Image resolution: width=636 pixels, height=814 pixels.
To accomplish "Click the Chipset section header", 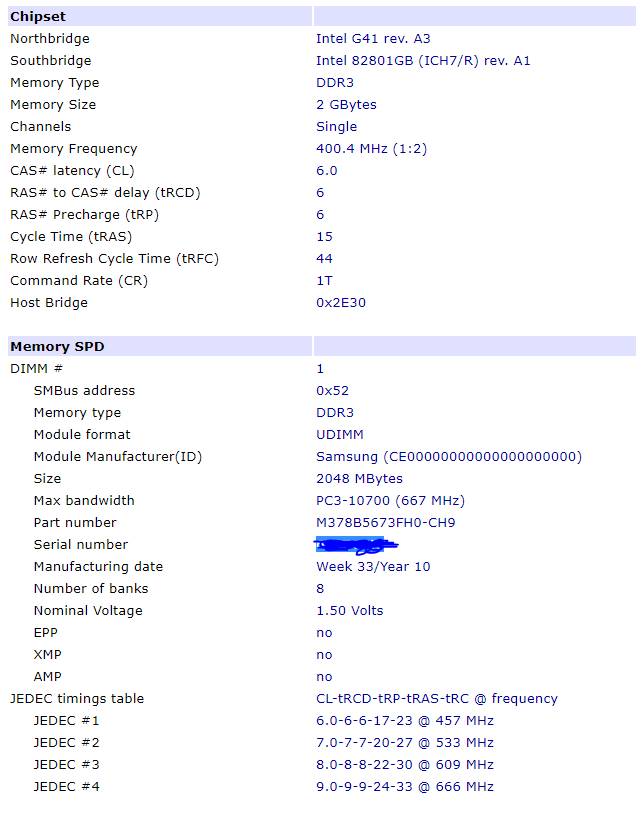I will tap(38, 16).
